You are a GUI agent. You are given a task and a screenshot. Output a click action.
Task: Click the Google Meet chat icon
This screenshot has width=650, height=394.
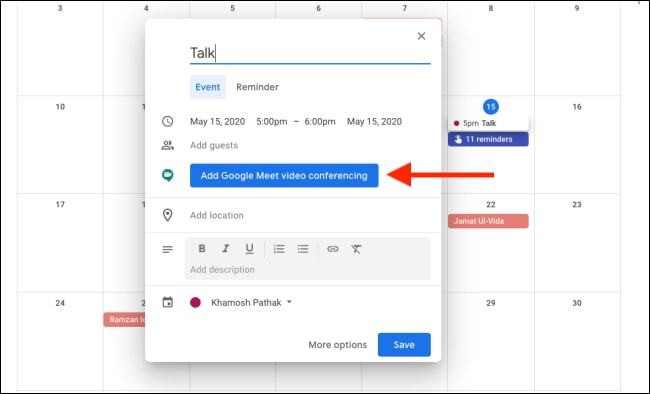[x=167, y=175]
